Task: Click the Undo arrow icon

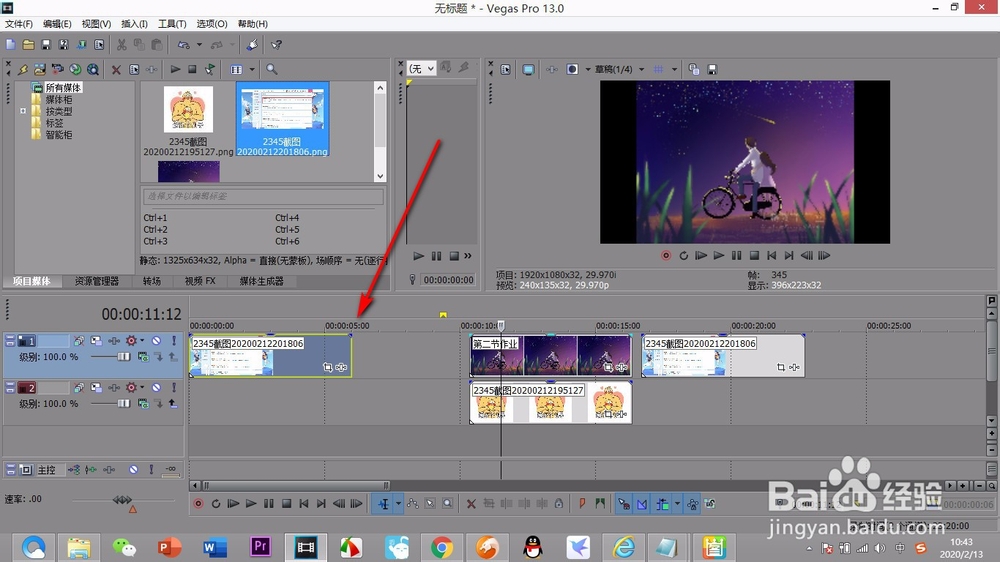Action: 184,45
